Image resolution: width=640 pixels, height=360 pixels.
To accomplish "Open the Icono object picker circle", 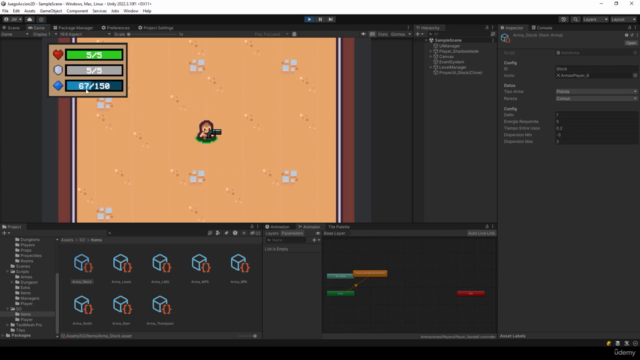I will point(635,76).
